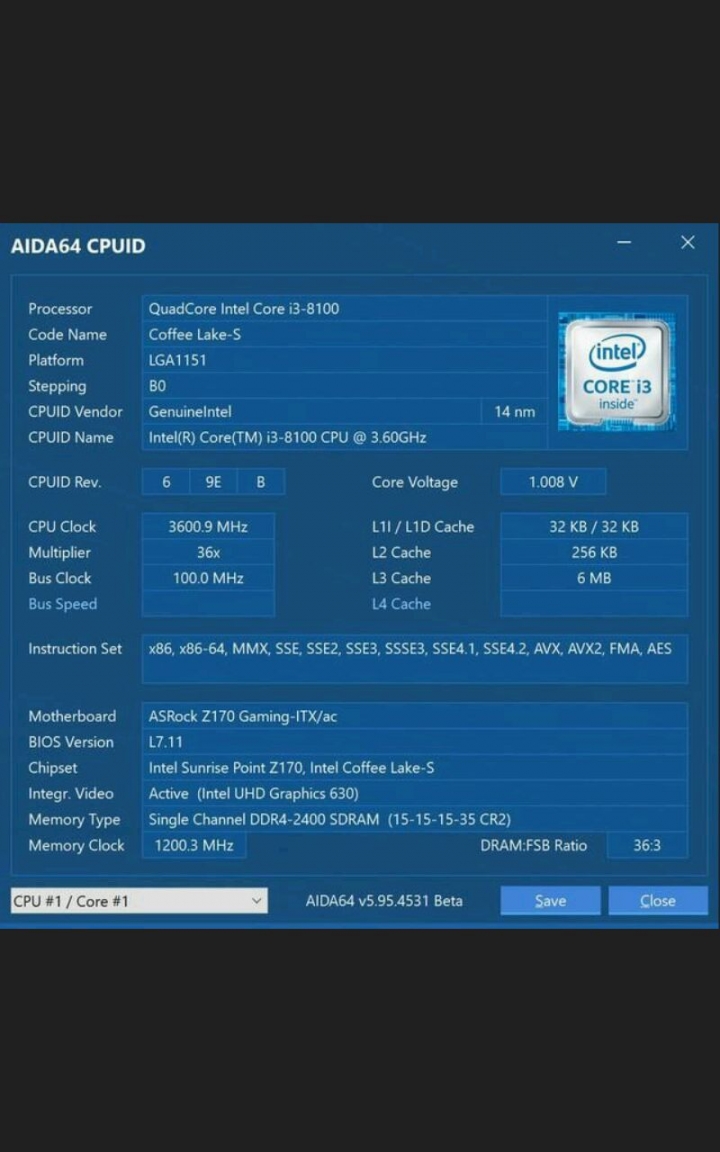
Task: Click the Multiplier 36x value
Action: 208,552
